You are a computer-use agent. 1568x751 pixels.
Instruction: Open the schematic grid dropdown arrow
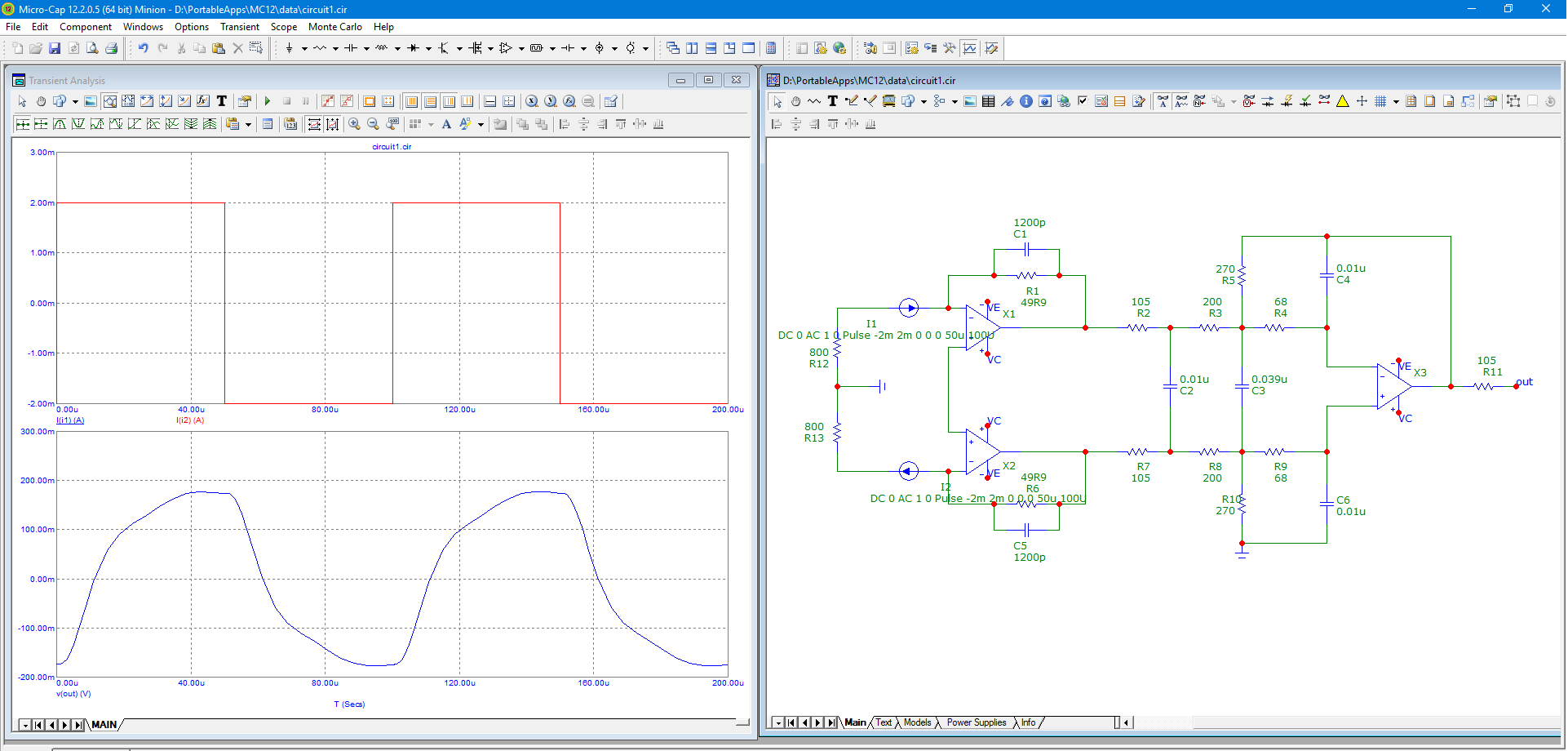pyautogui.click(x=1396, y=102)
